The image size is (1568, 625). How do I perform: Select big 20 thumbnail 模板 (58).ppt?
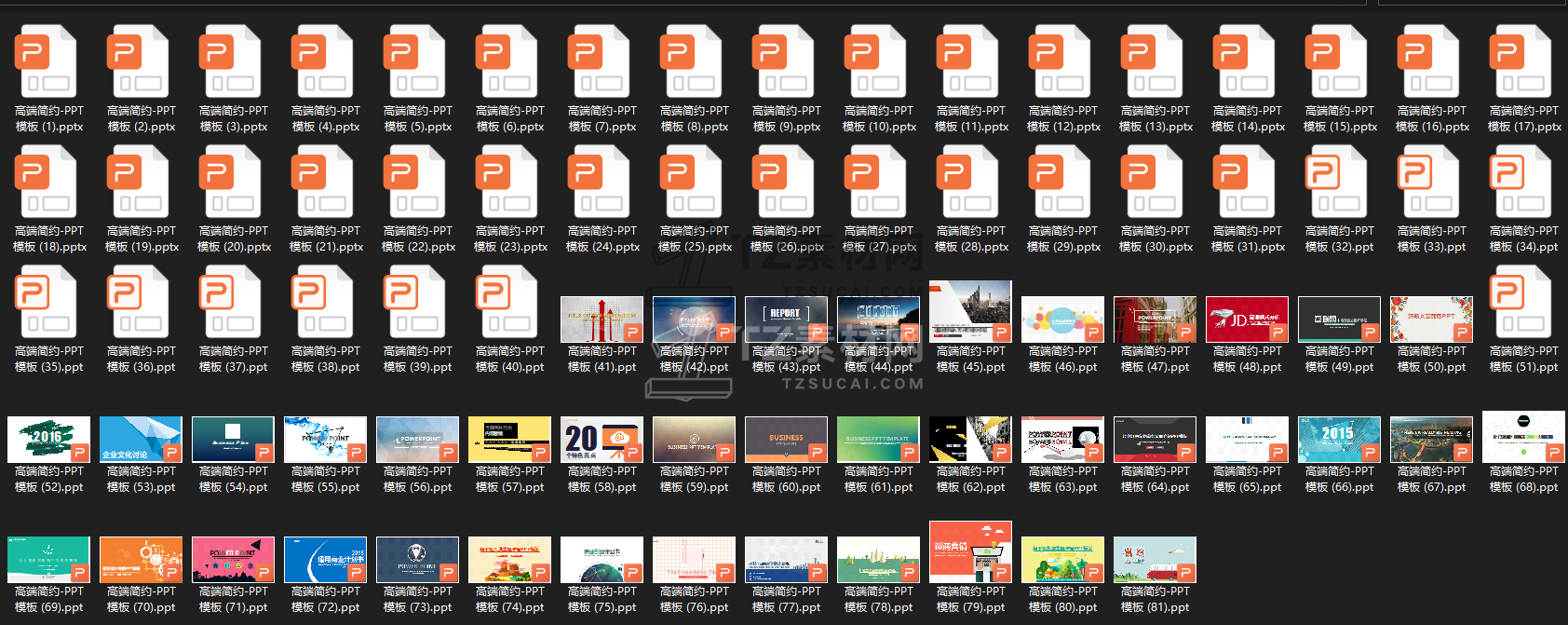click(x=602, y=440)
